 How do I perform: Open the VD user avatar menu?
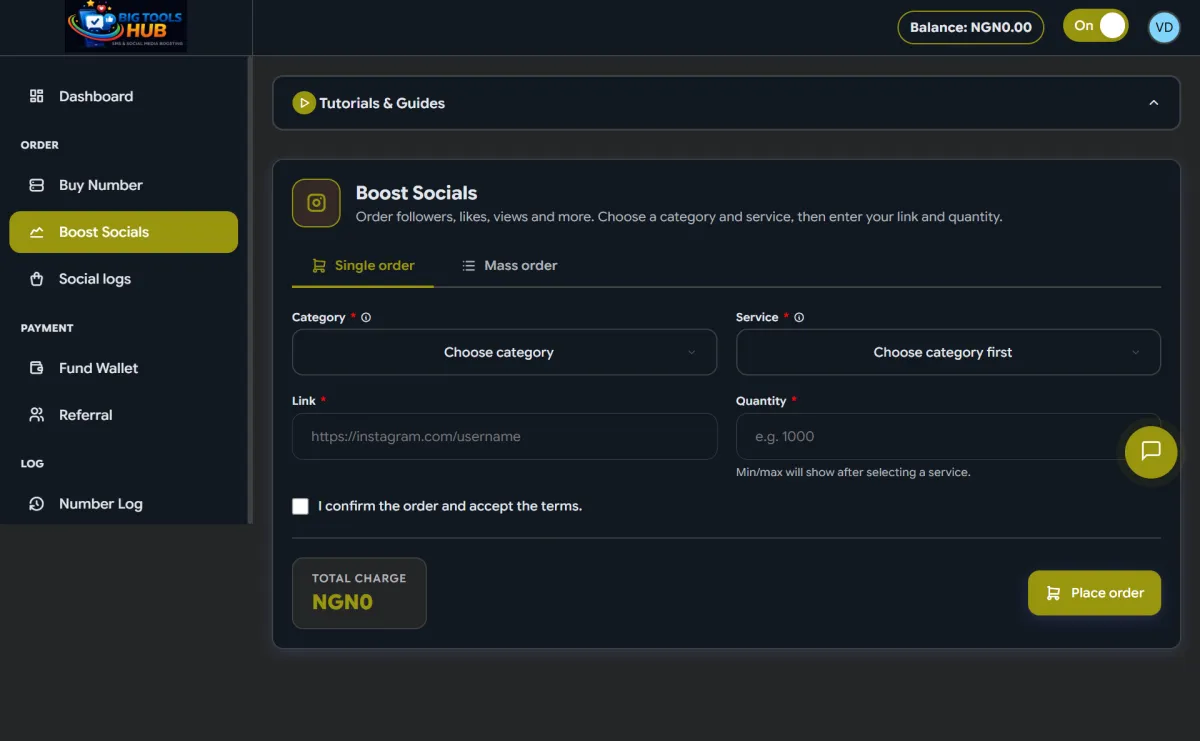coord(1164,27)
